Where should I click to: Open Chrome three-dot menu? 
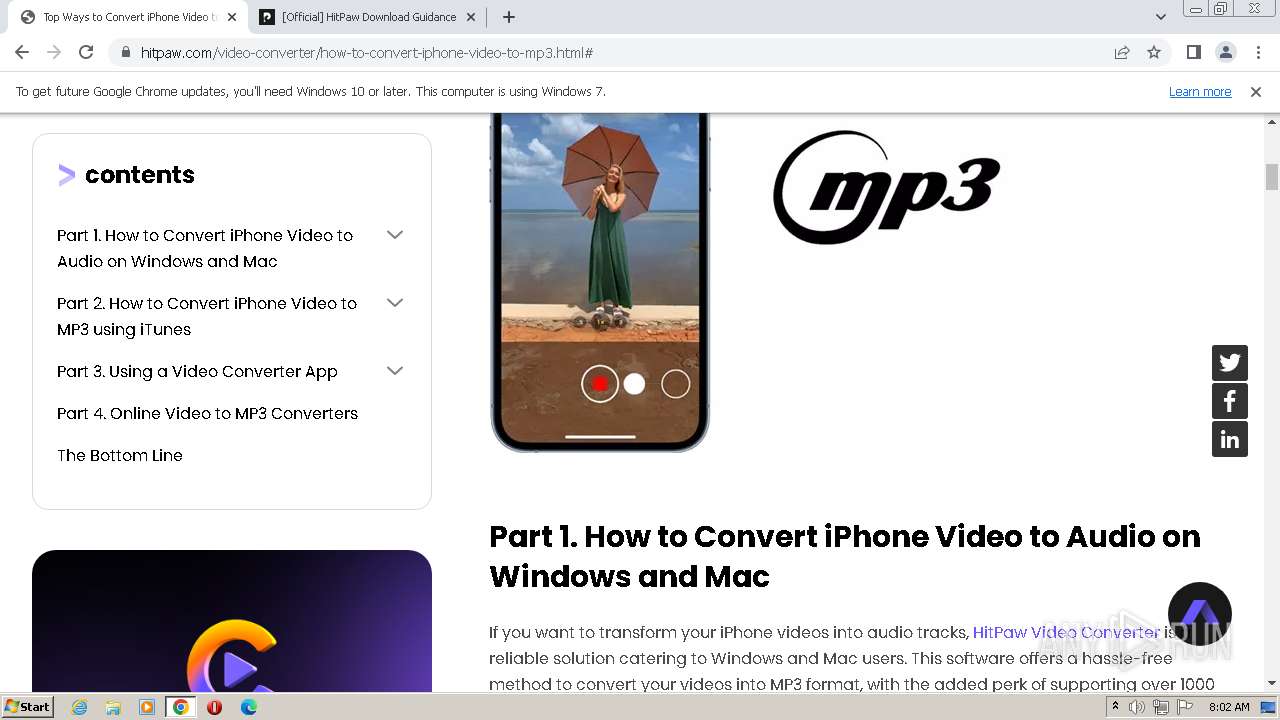1258,52
